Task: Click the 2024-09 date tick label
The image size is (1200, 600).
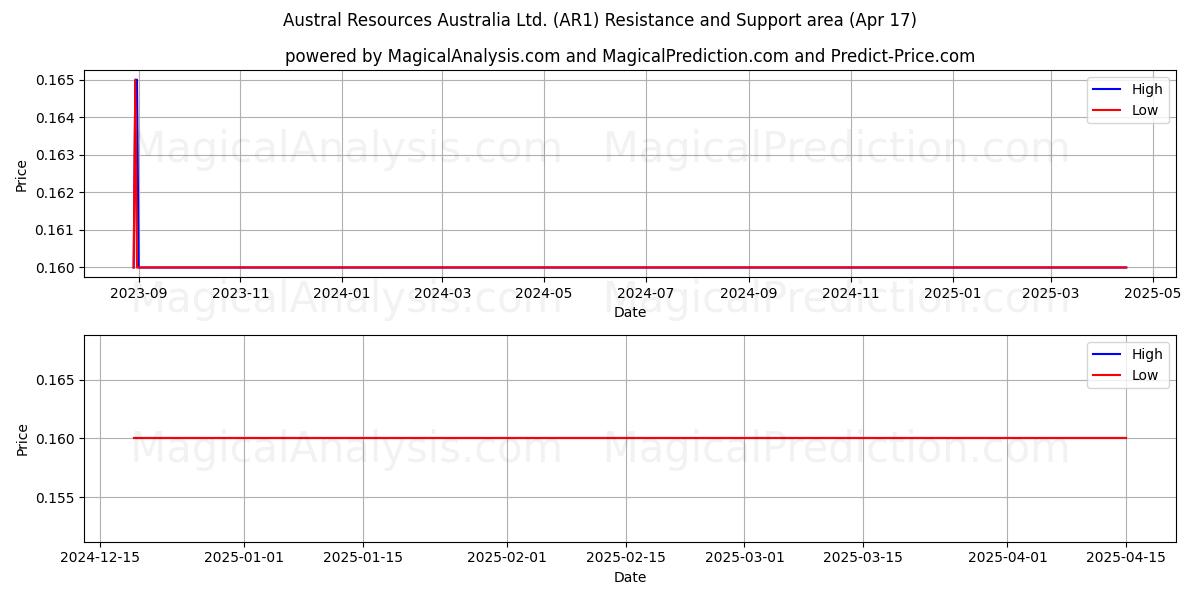Action: point(748,293)
